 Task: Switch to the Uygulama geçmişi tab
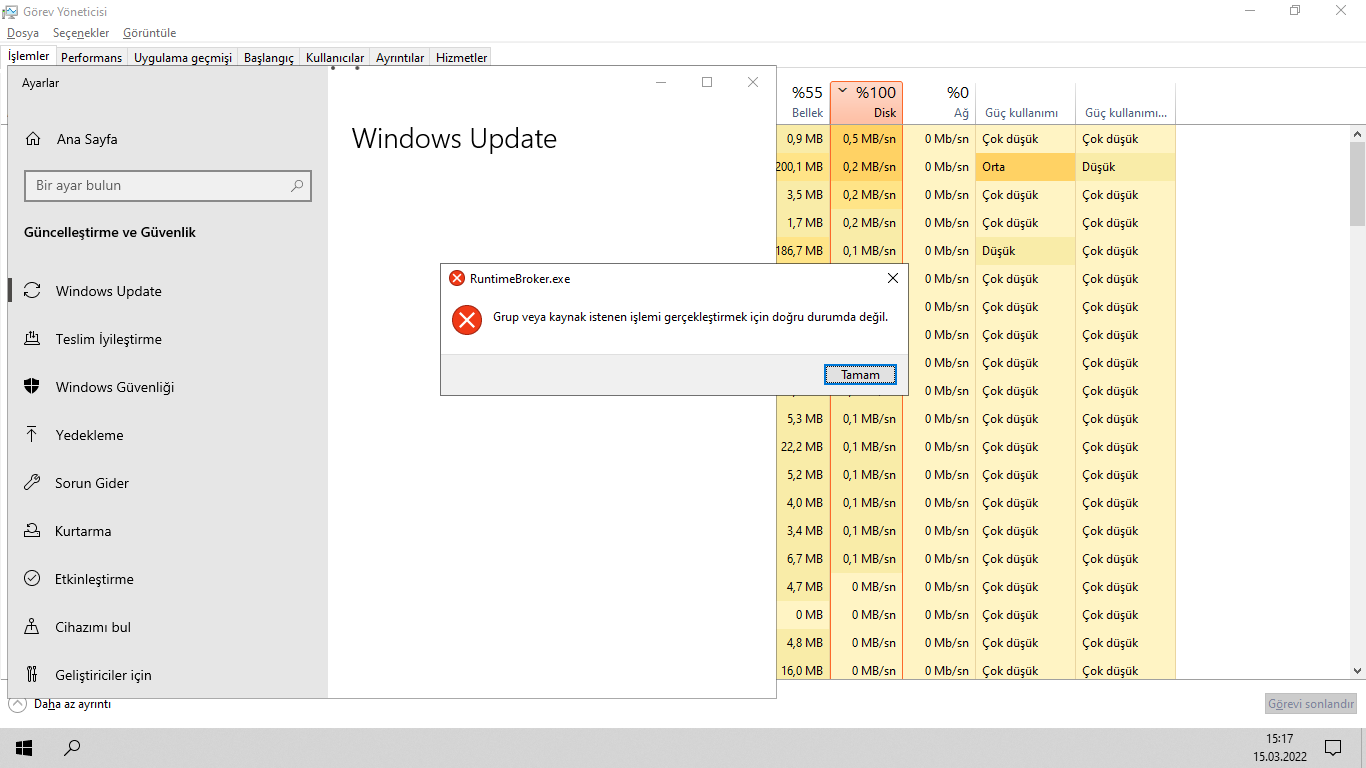(x=183, y=58)
